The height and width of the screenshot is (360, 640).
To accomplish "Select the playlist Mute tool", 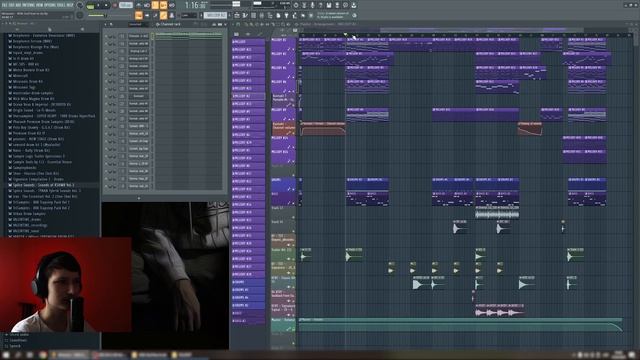I will tap(262, 24).
